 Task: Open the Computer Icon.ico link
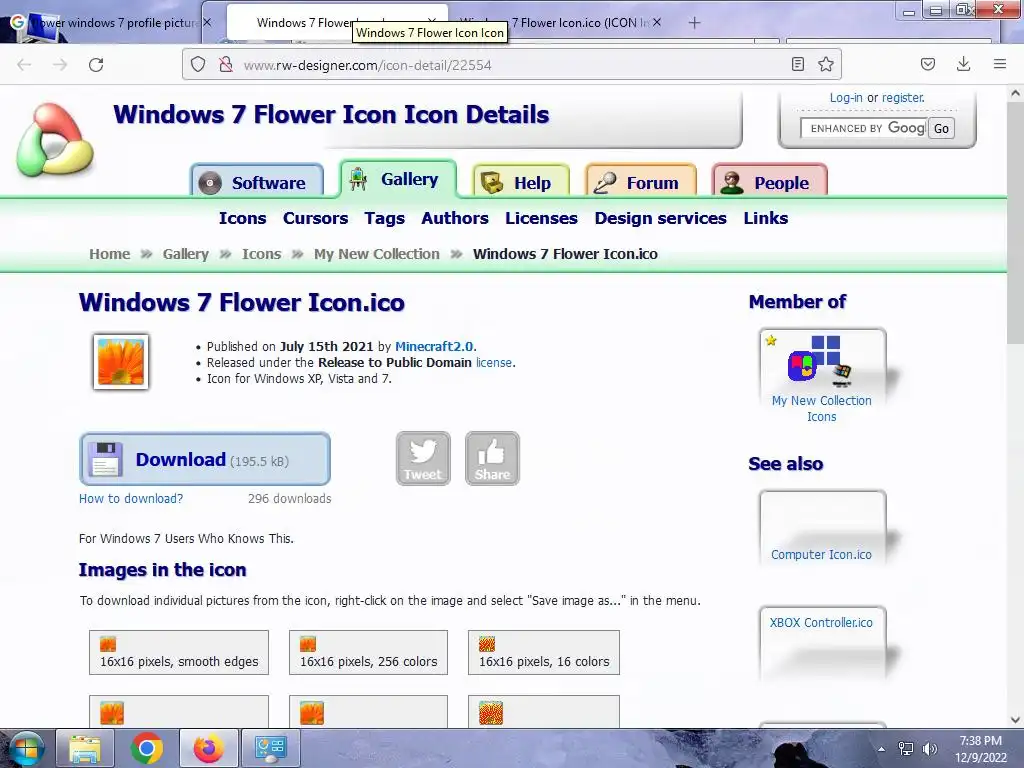coord(821,554)
